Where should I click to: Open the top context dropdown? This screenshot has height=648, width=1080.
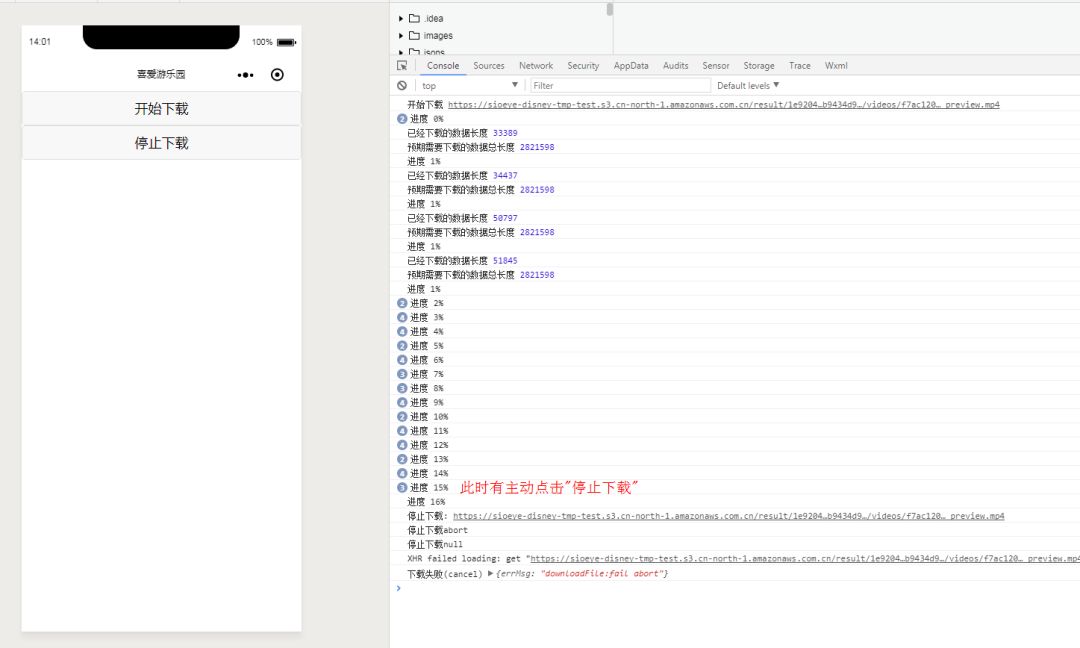tap(470, 85)
